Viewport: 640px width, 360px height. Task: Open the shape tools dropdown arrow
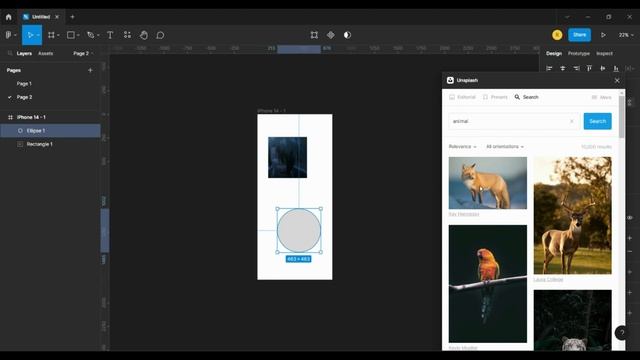[x=78, y=36]
